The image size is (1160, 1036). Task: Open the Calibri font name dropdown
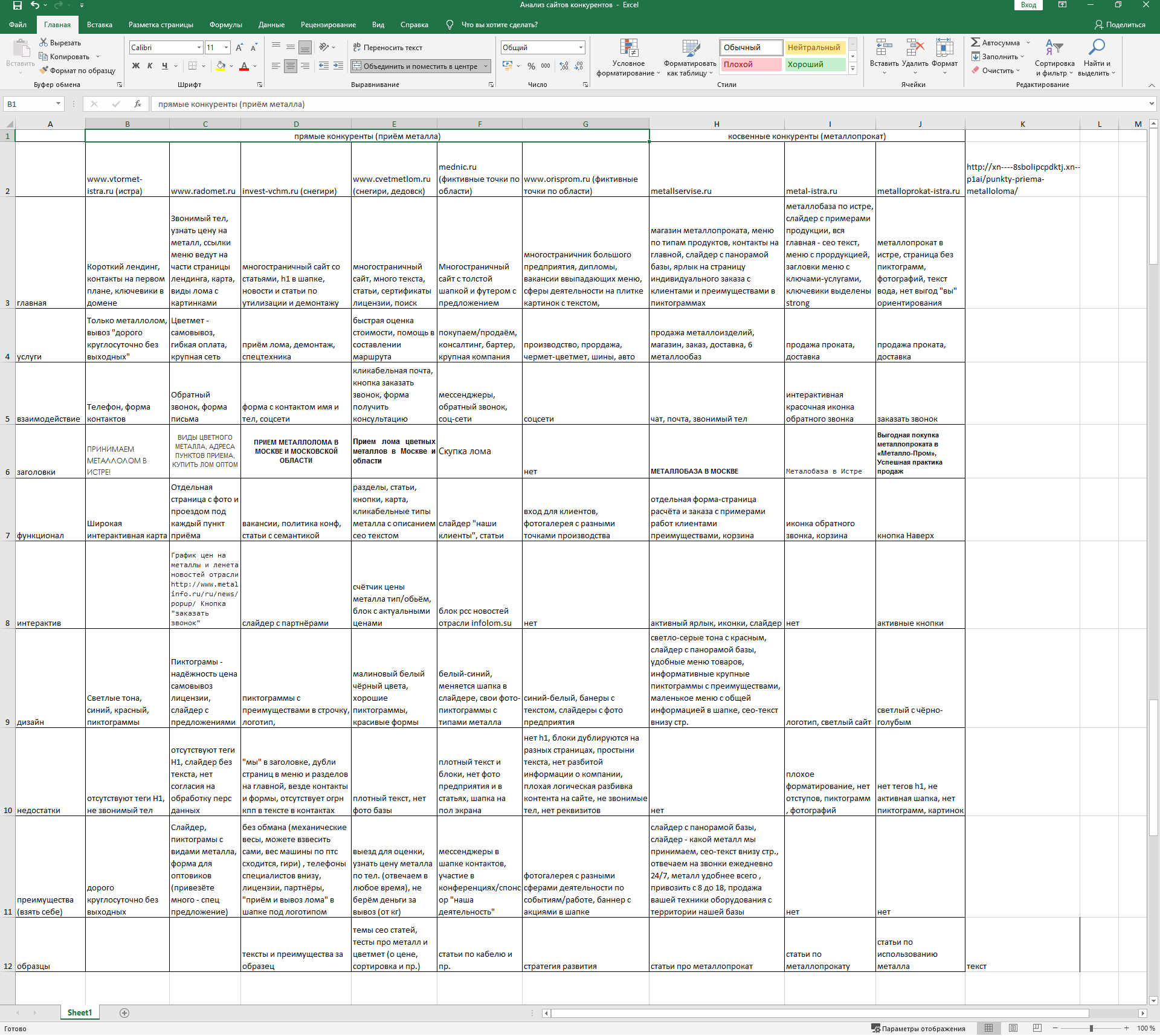click(199, 47)
